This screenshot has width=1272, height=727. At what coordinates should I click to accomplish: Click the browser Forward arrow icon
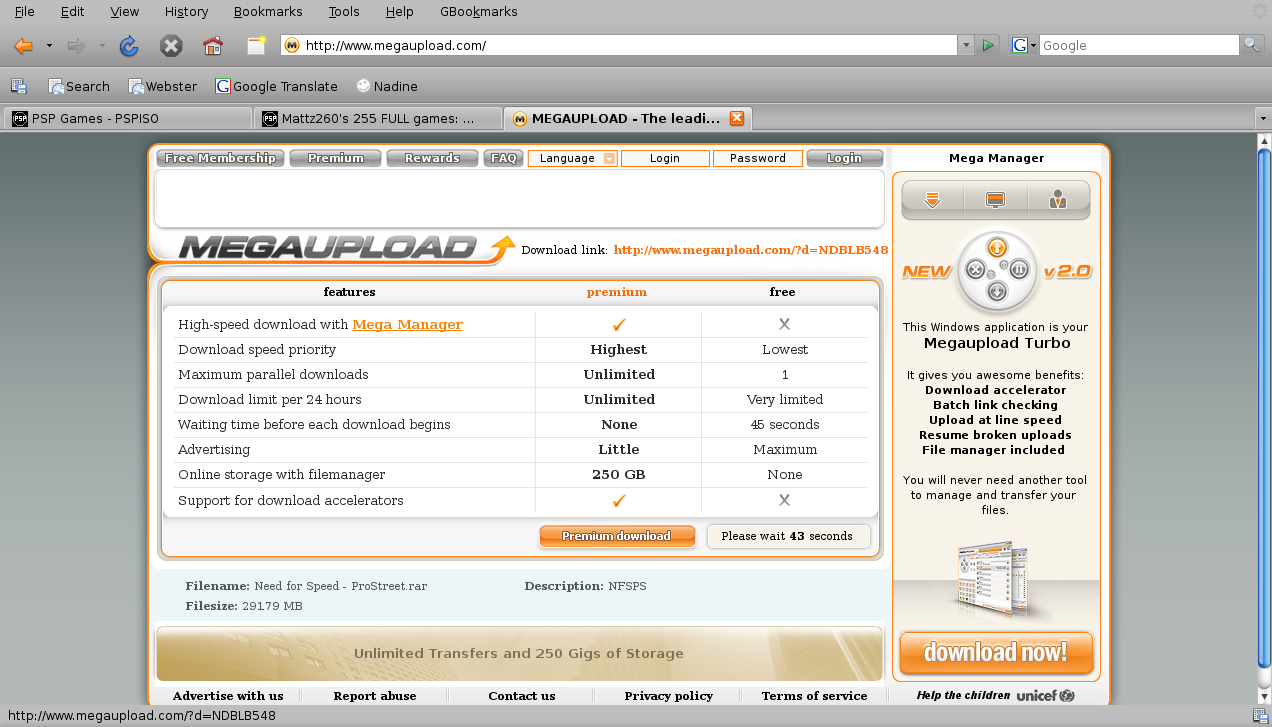pos(76,45)
